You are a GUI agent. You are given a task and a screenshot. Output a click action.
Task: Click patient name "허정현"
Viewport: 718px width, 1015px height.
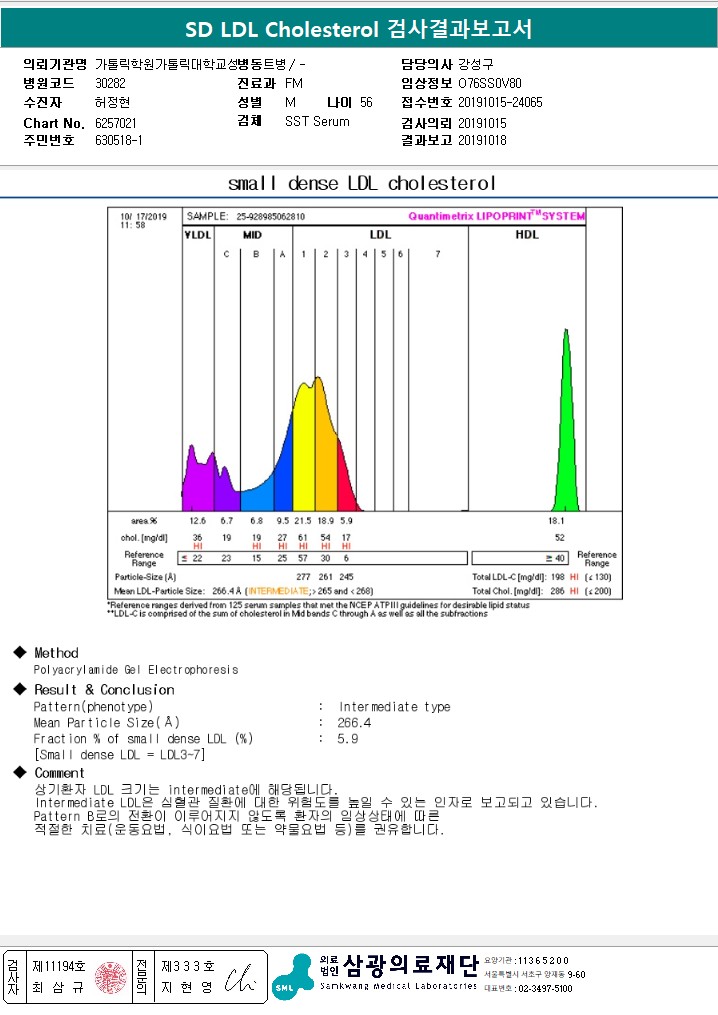(112, 102)
